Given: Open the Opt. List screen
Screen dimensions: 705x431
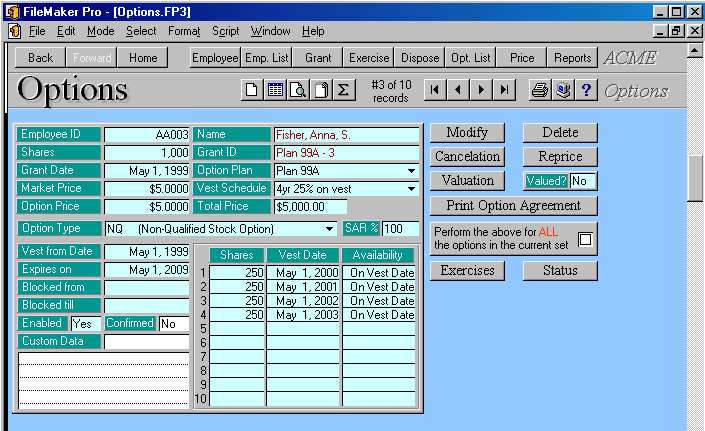Looking at the screenshot, I should click(x=471, y=58).
